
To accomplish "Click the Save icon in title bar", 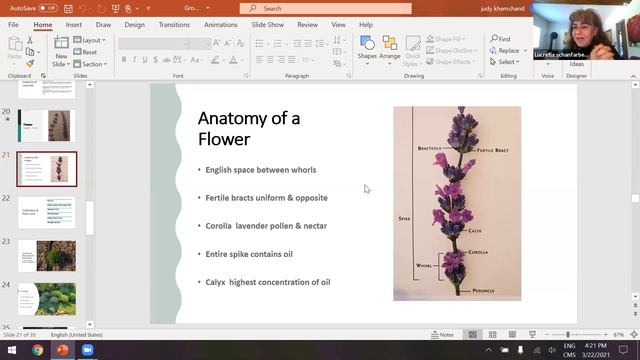I will click(68, 8).
